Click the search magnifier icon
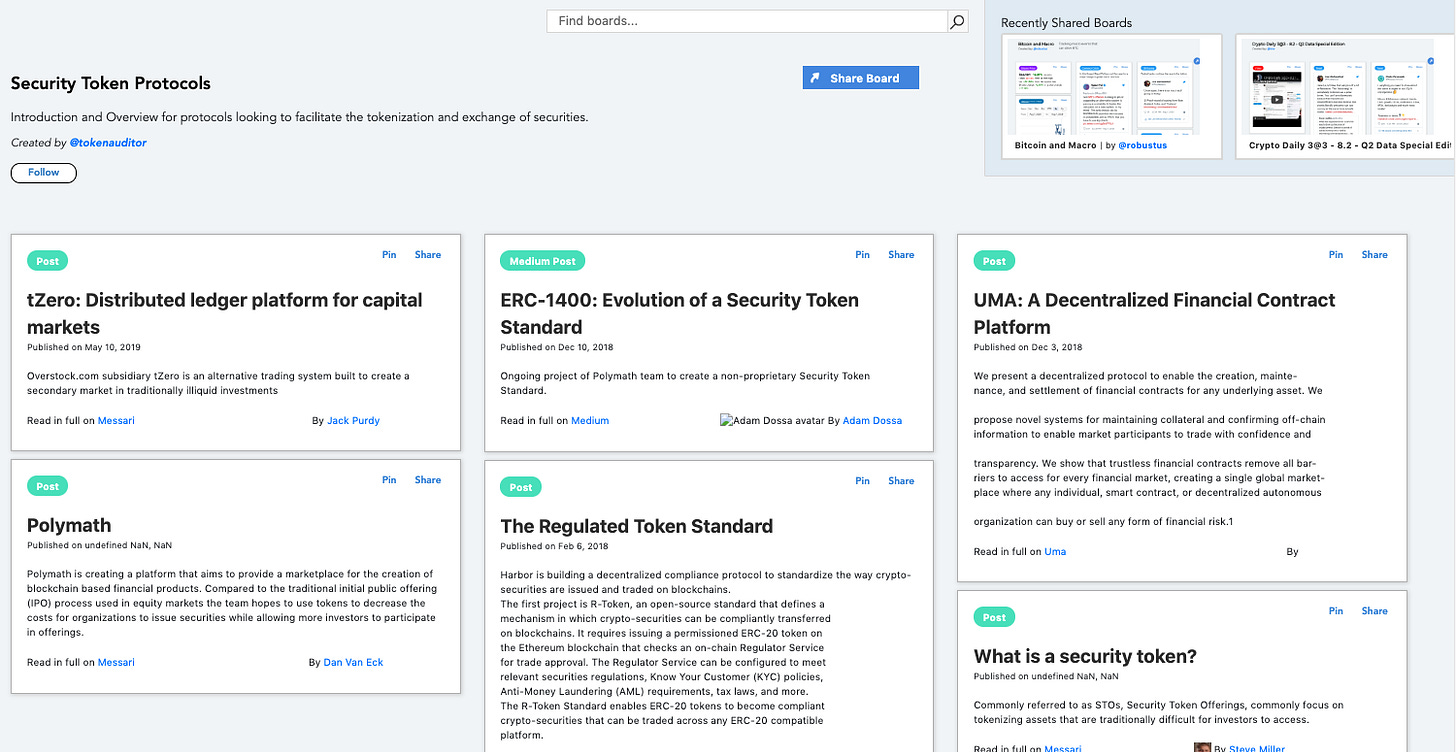1456x752 pixels. click(x=957, y=21)
